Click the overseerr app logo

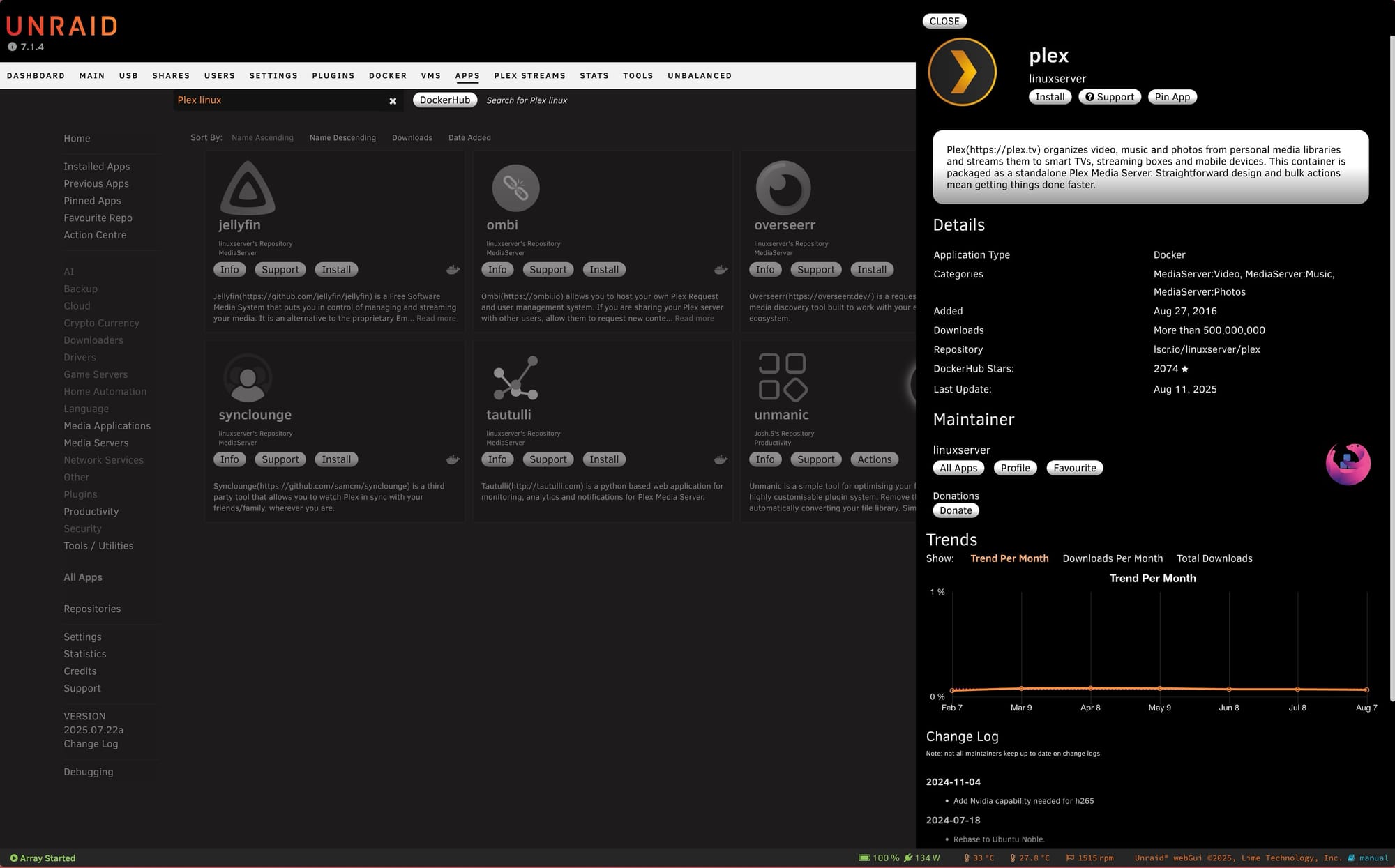(x=783, y=188)
